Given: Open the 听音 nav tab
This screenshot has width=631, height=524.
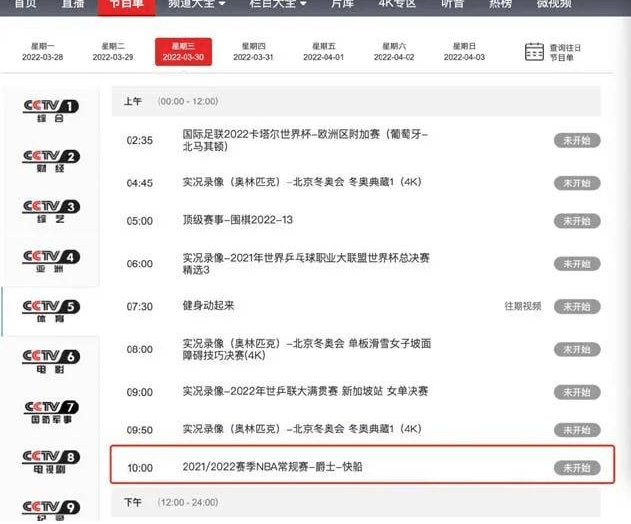Looking at the screenshot, I should (x=452, y=4).
